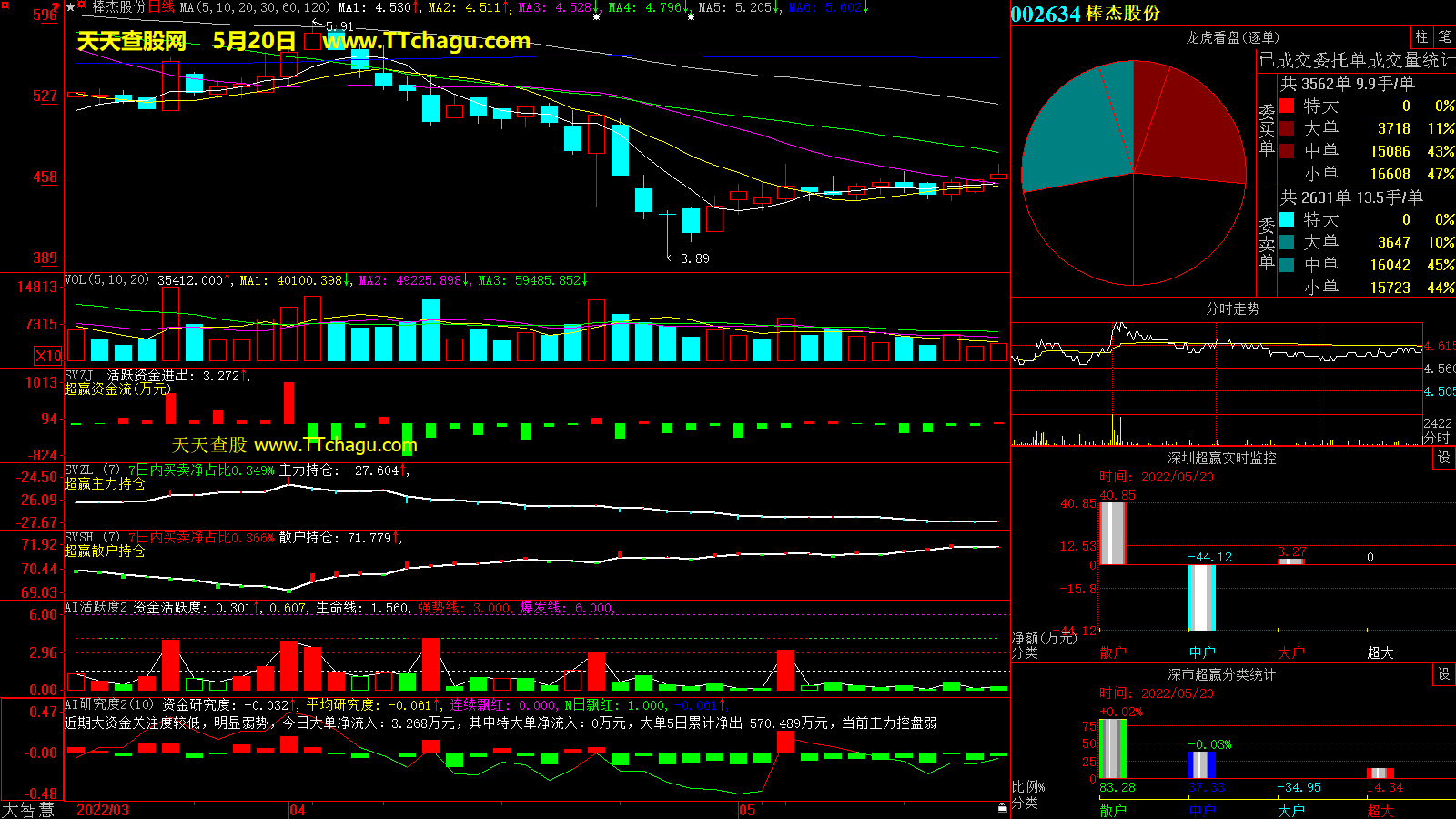
Task: Click the white star favorite icon
Action: pyautogui.click(x=71, y=7)
